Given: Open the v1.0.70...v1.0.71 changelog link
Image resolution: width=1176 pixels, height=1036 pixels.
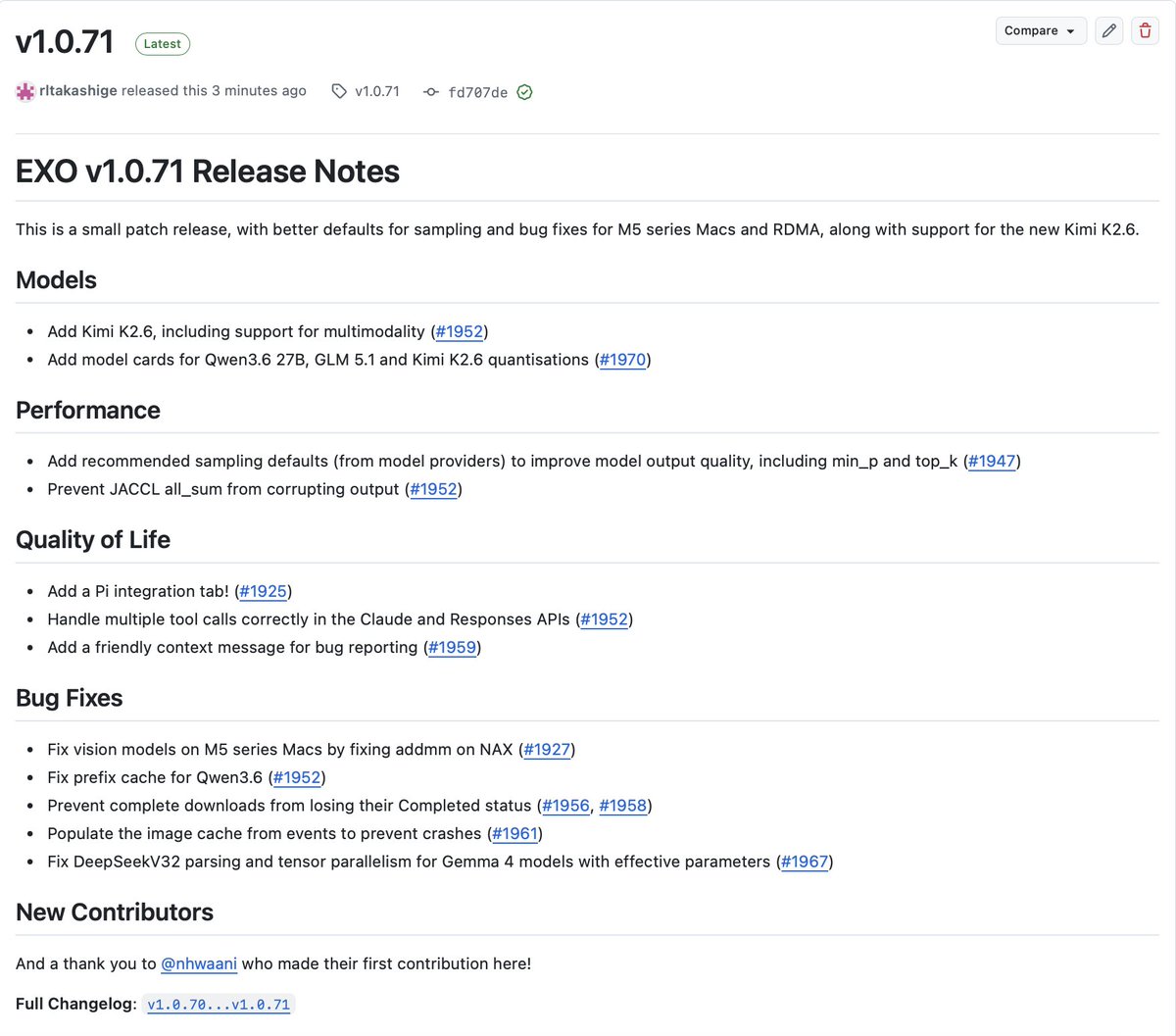Looking at the screenshot, I should pyautogui.click(x=219, y=1005).
